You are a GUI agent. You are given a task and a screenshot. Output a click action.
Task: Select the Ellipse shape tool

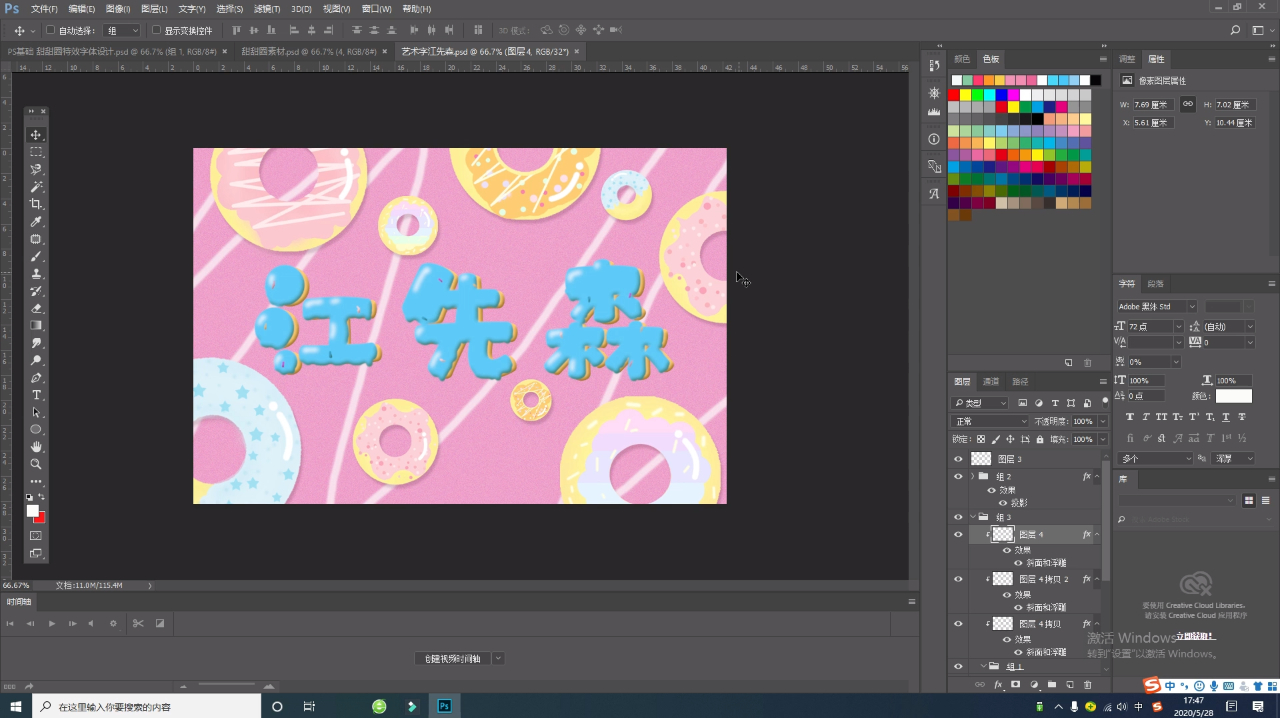(x=36, y=429)
